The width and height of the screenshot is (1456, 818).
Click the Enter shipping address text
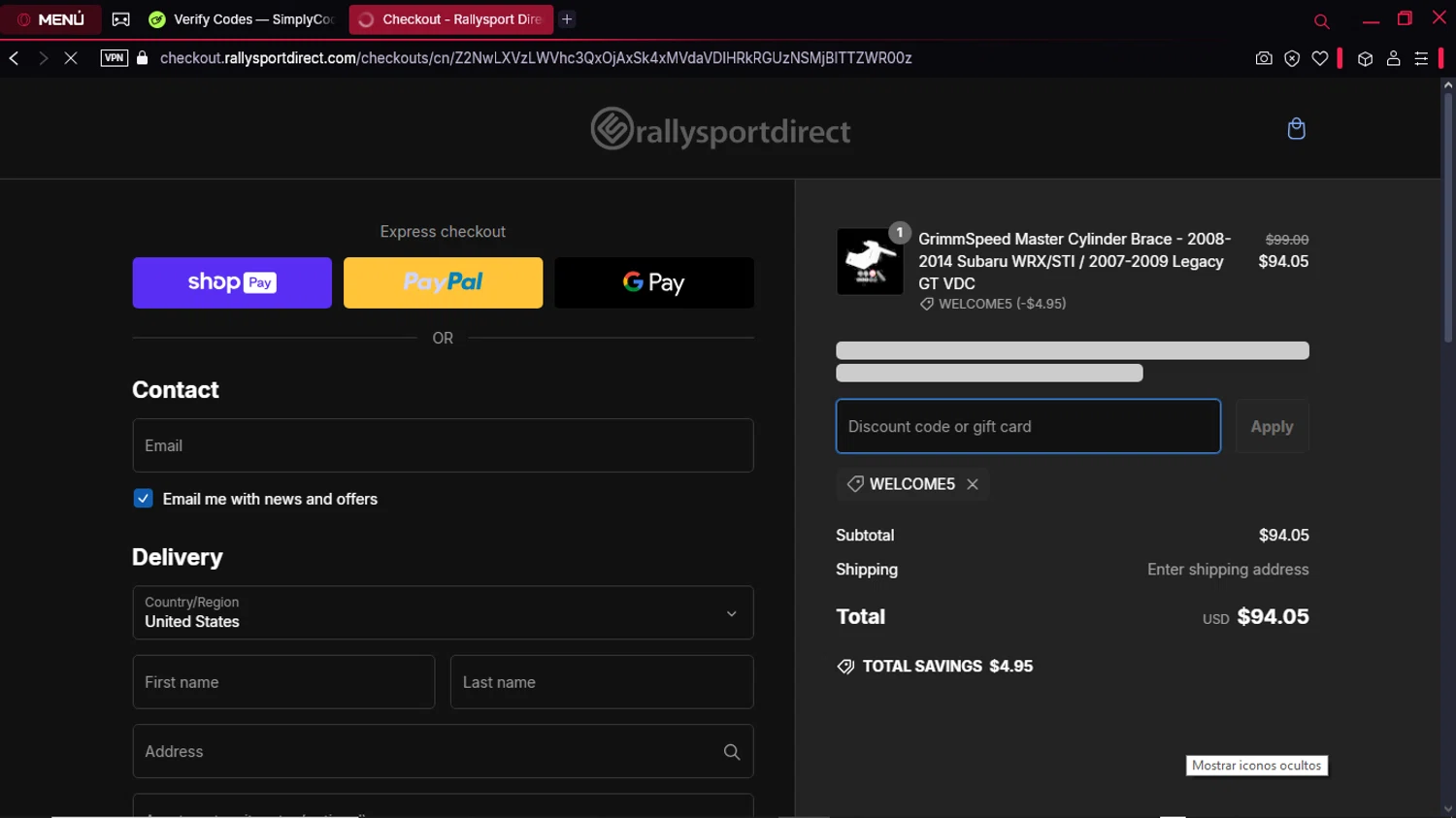[1228, 570]
